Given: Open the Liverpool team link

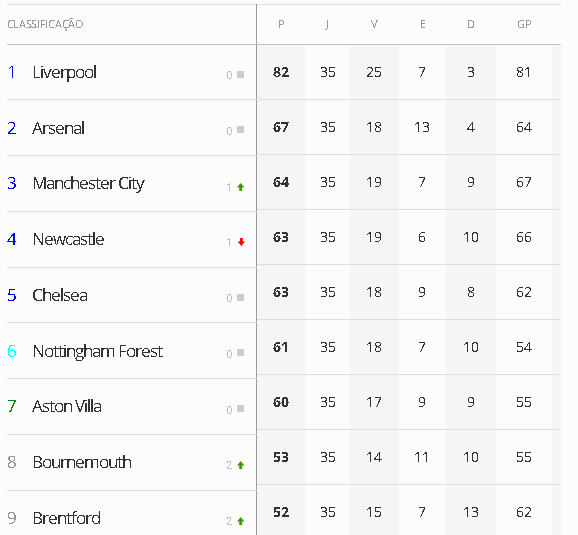Looking at the screenshot, I should click(65, 72).
